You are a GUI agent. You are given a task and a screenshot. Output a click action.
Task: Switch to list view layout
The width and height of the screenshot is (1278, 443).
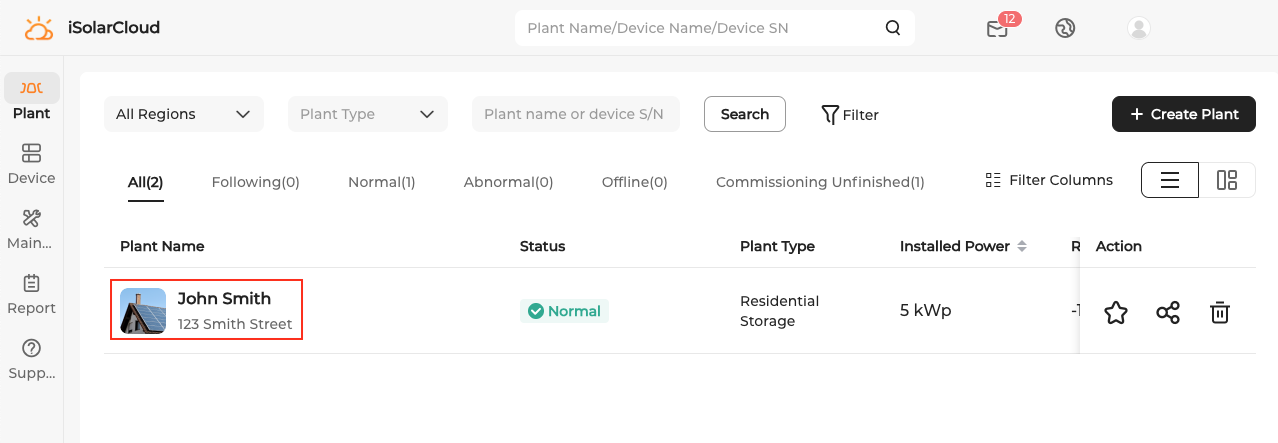click(x=1170, y=180)
